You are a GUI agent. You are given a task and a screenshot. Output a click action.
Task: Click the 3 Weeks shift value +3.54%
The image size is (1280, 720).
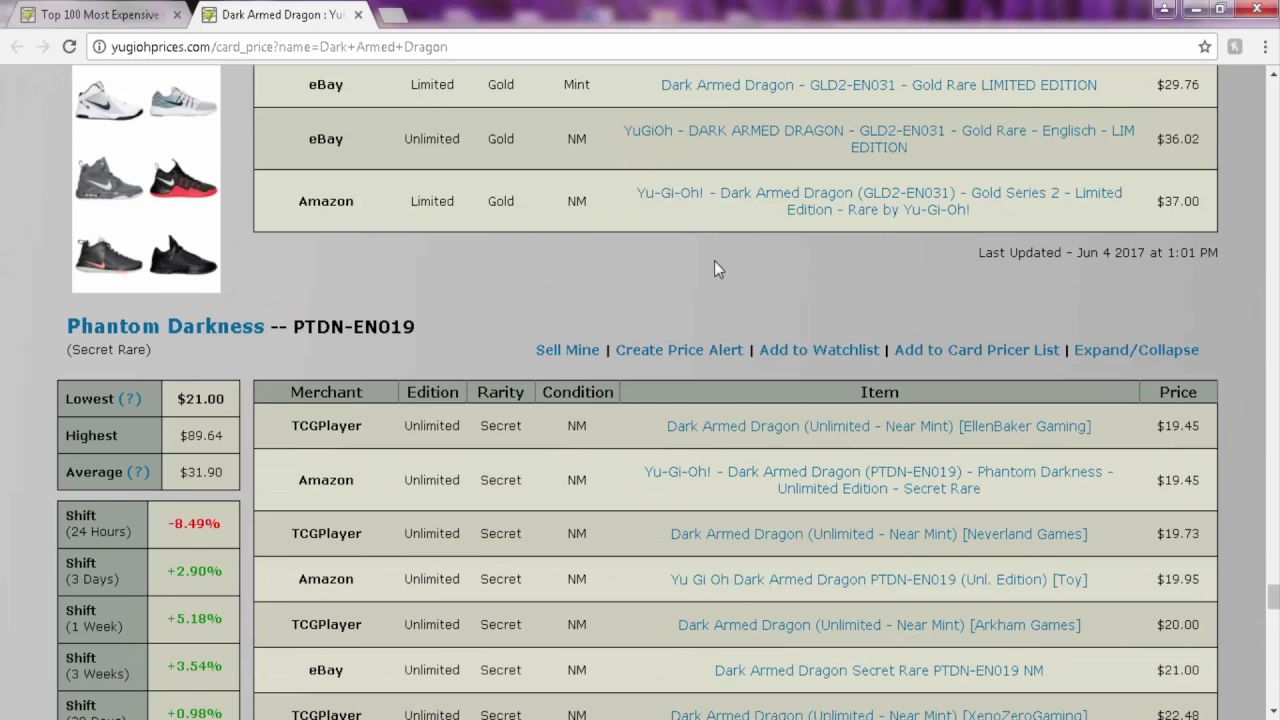(x=194, y=666)
